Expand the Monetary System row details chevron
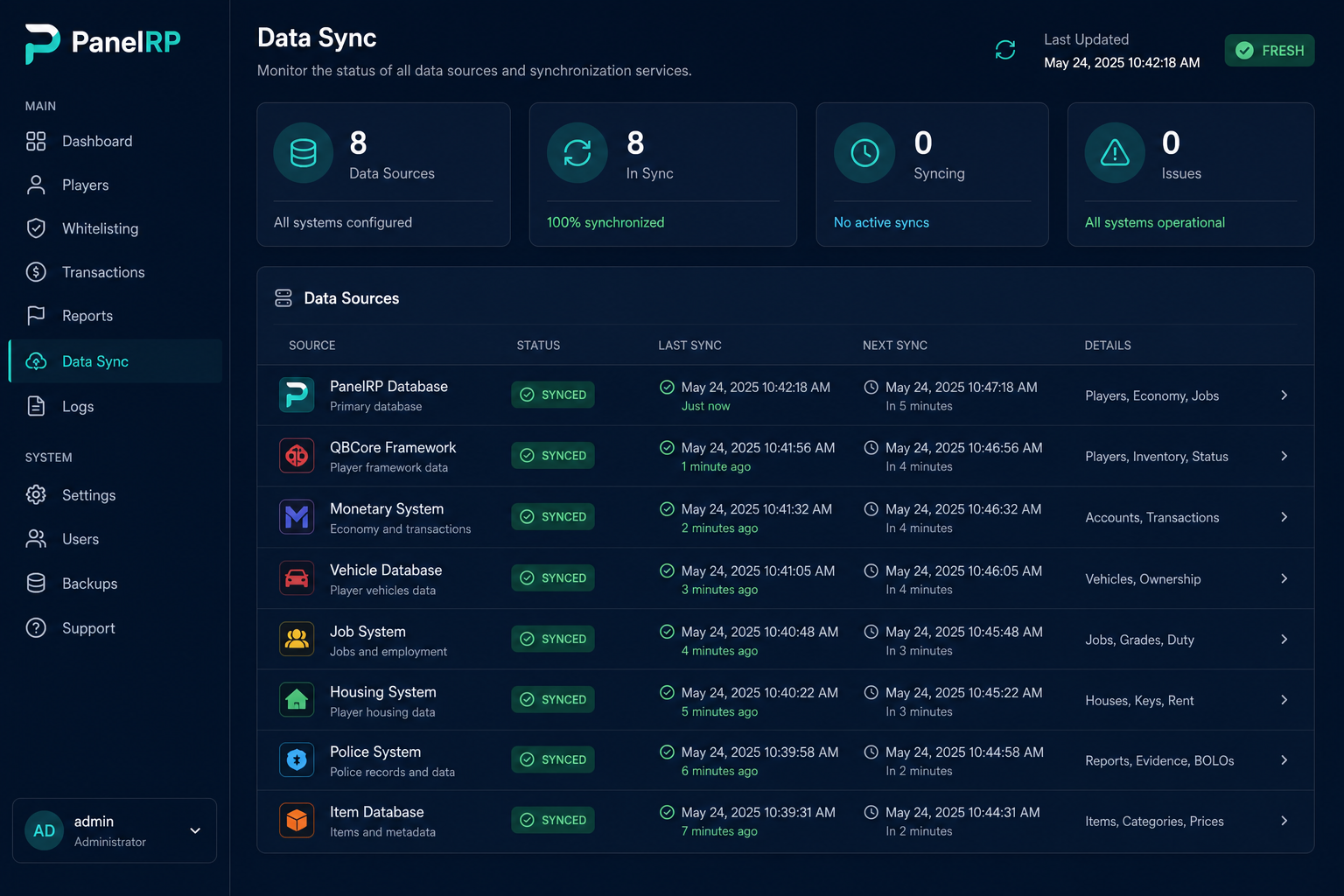 click(x=1284, y=517)
